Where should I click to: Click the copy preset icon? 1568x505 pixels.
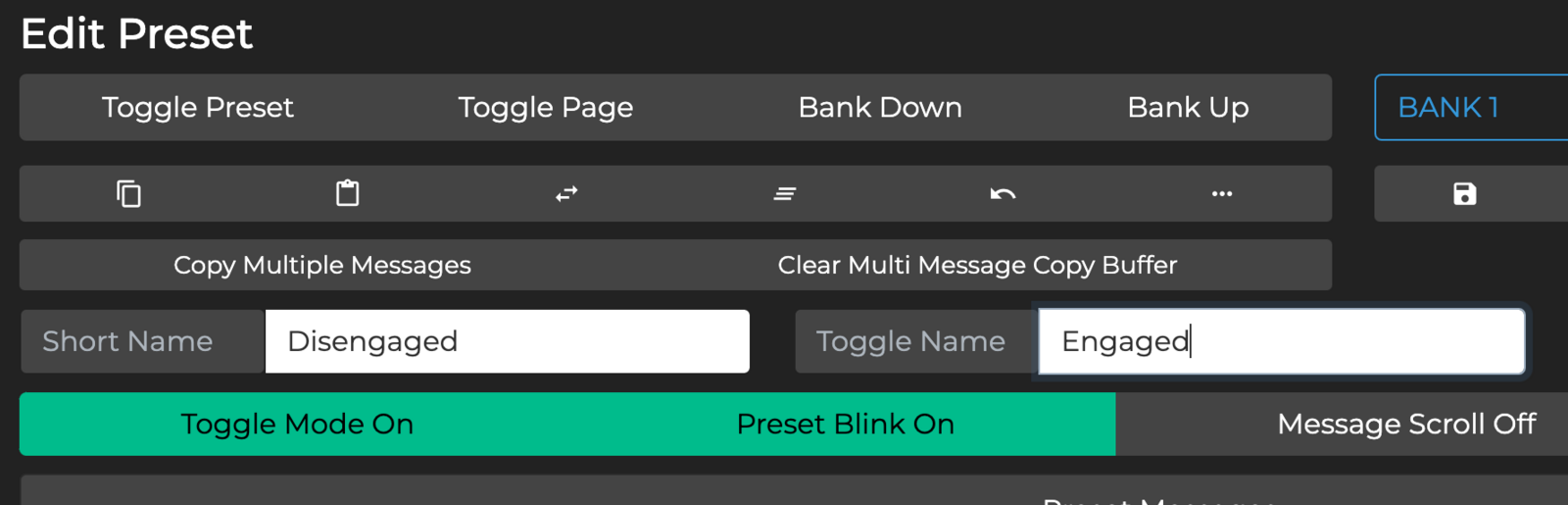pos(128,194)
